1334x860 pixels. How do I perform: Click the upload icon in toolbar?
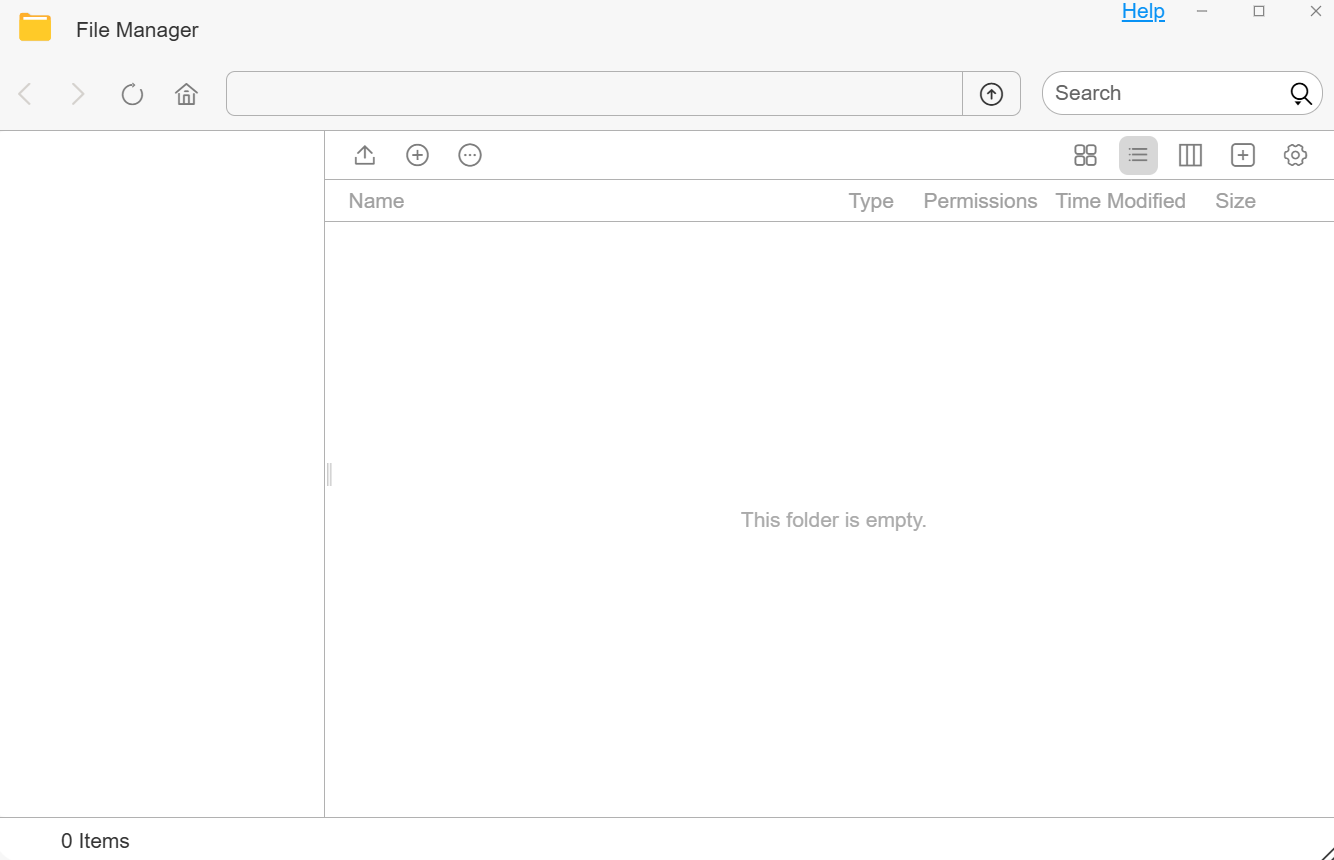(365, 155)
